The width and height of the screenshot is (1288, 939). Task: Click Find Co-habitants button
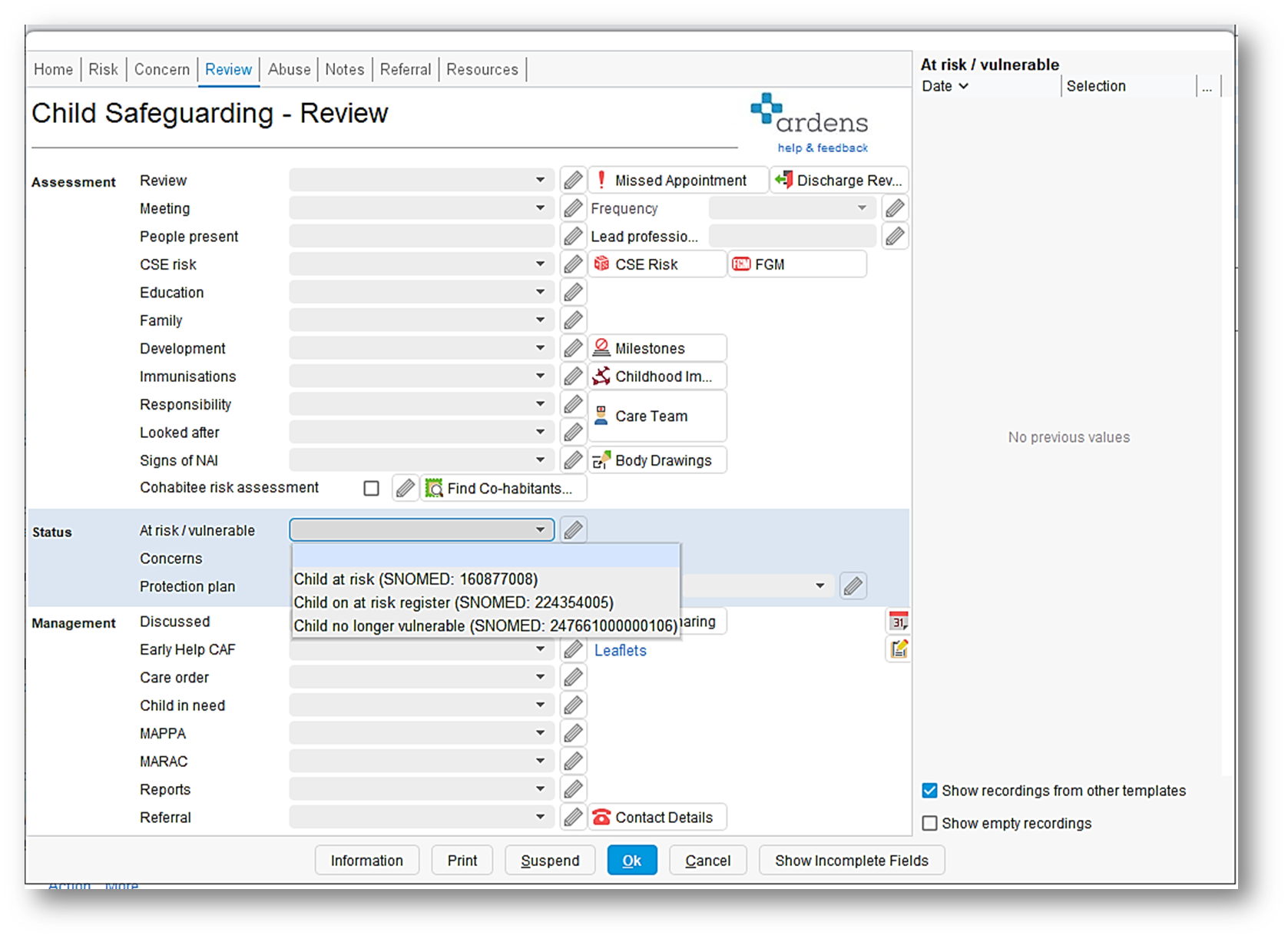[x=504, y=488]
